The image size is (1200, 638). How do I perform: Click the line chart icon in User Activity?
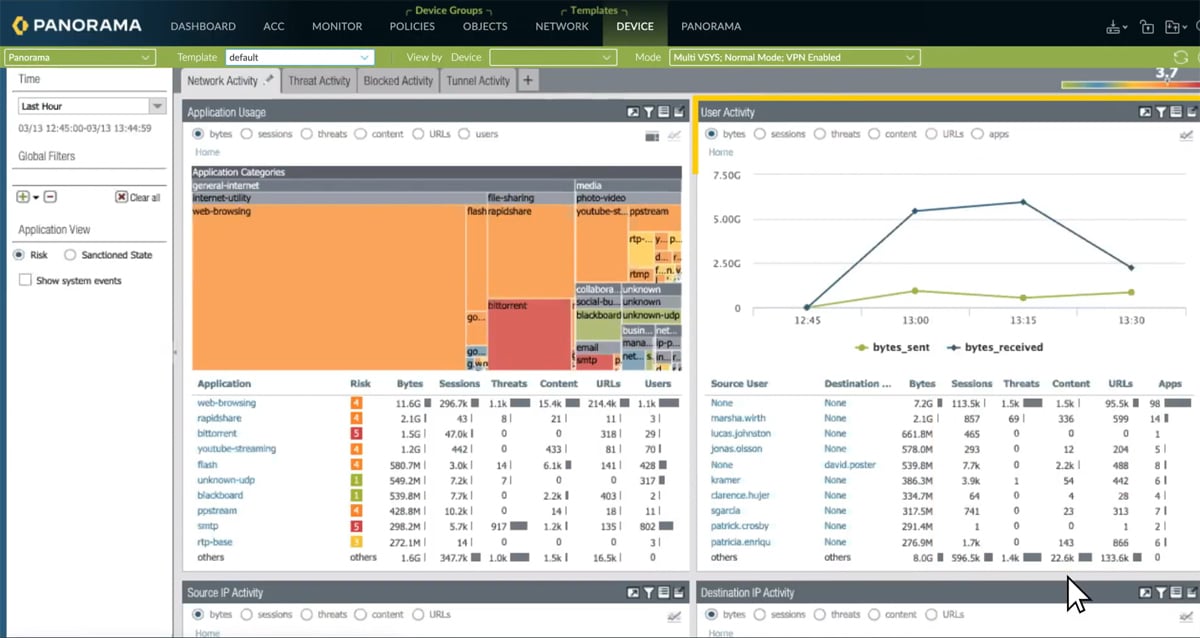(1187, 135)
